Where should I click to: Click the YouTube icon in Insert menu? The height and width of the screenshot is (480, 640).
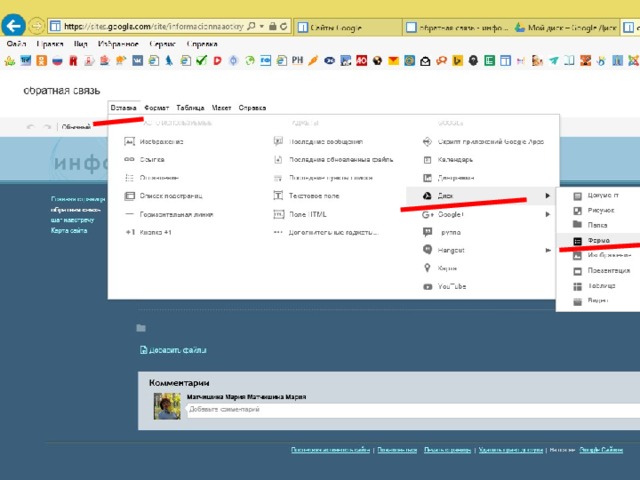[x=428, y=286]
